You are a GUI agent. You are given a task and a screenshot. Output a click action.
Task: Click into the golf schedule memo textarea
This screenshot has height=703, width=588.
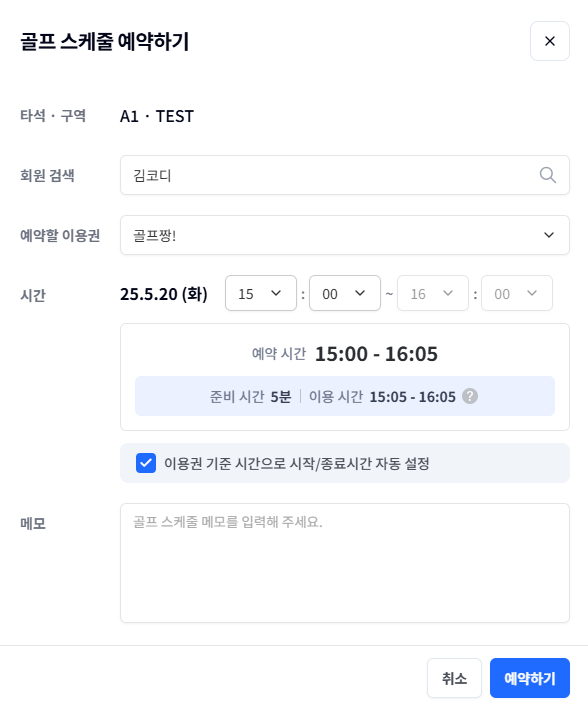tap(344, 563)
